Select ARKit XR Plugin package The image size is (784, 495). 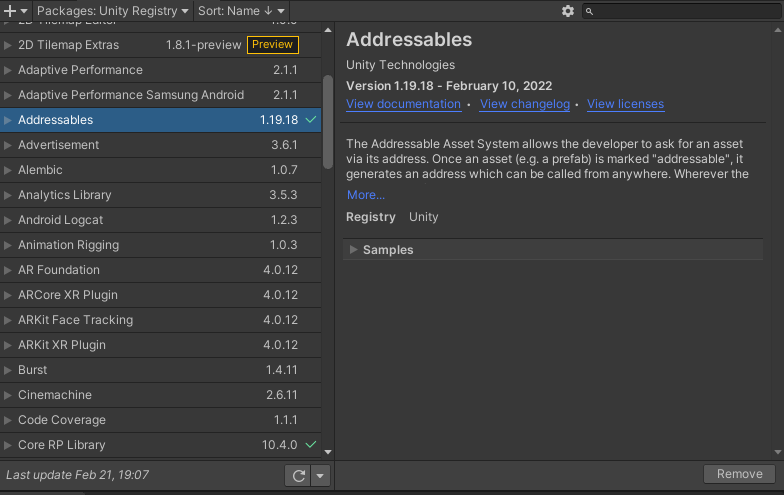click(x=160, y=345)
